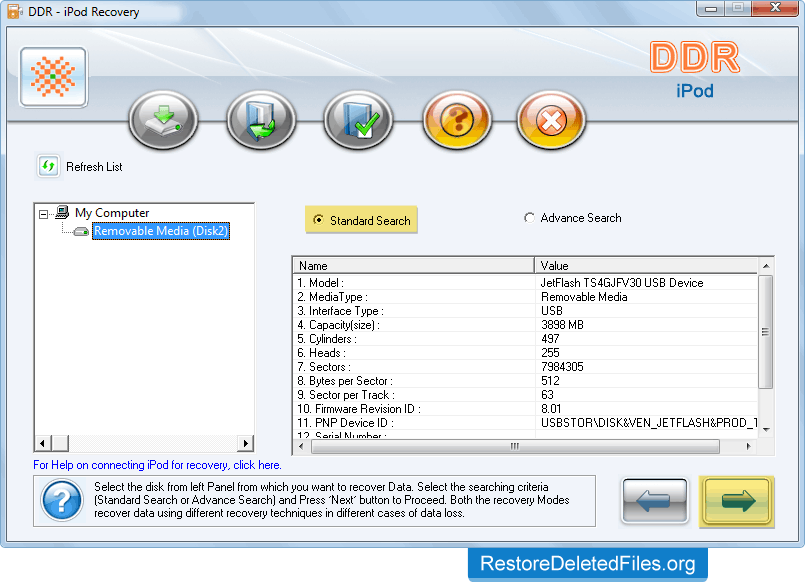Click the details table vertical scroll thumb
The width and height of the screenshot is (805, 582).
[x=765, y=332]
